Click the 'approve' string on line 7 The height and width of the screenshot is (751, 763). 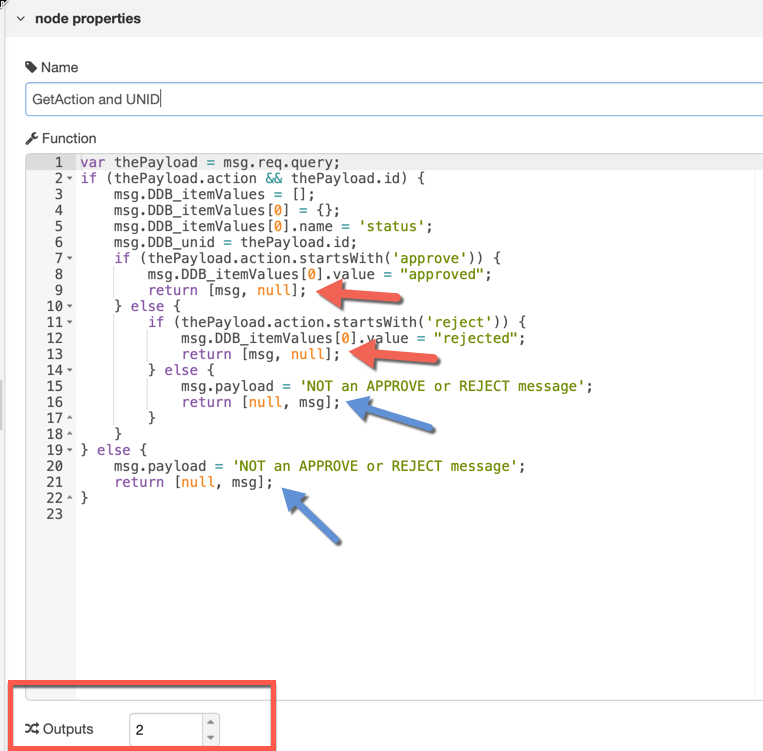click(x=429, y=258)
